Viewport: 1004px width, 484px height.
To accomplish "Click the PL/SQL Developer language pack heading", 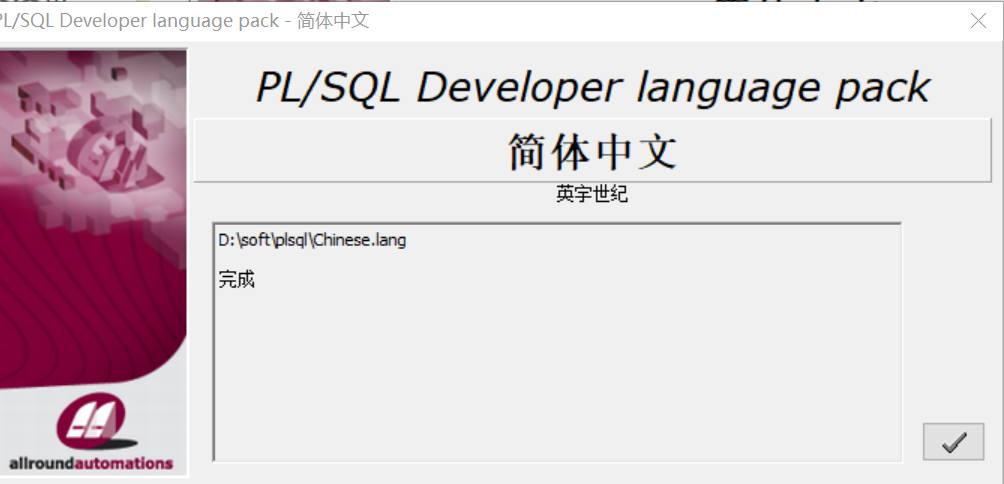I will (x=592, y=87).
